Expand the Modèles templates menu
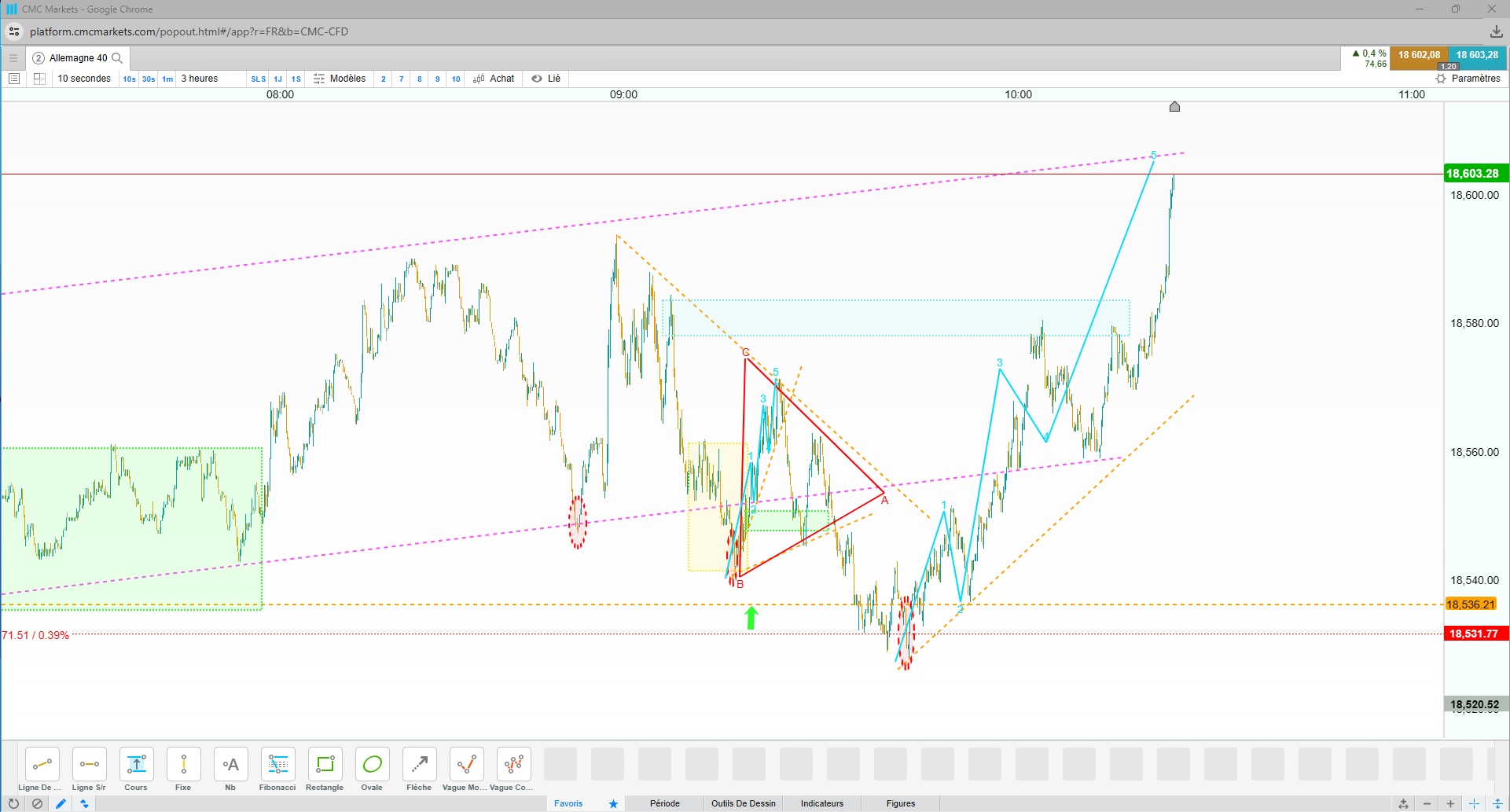Screen dimensions: 1510x812 (340, 79)
